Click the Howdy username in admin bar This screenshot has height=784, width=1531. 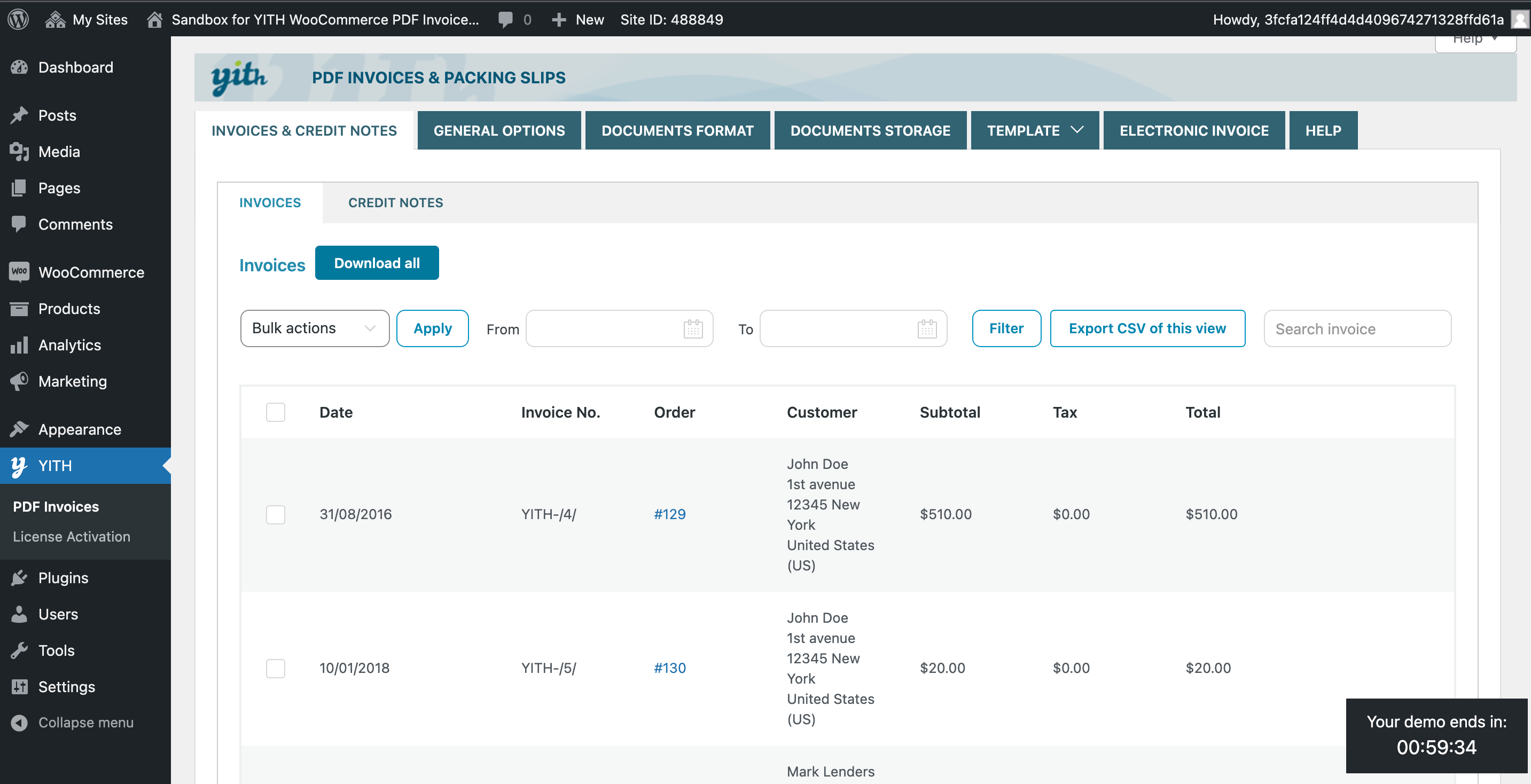pyautogui.click(x=1358, y=20)
